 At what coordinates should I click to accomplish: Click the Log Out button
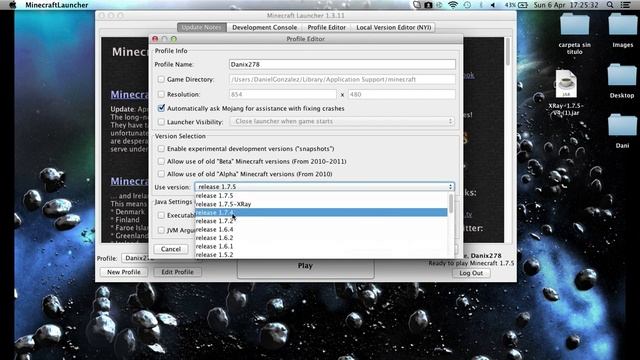tap(471, 273)
